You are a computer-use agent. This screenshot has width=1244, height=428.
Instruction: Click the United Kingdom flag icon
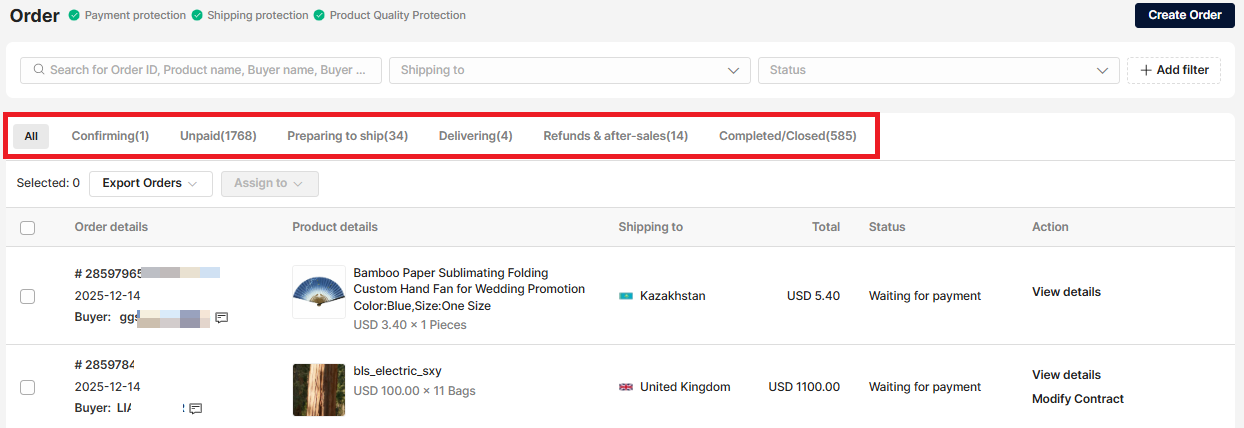626,387
